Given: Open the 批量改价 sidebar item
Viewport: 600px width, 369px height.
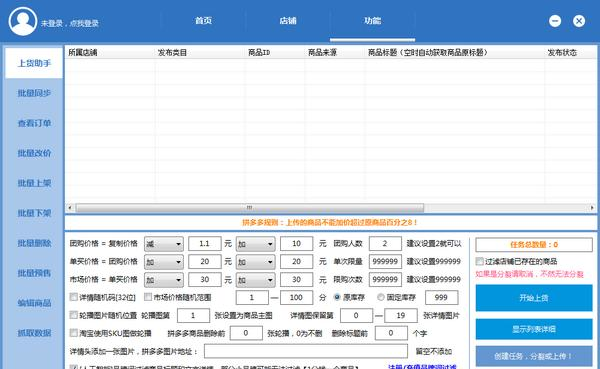Looking at the screenshot, I should coord(34,153).
